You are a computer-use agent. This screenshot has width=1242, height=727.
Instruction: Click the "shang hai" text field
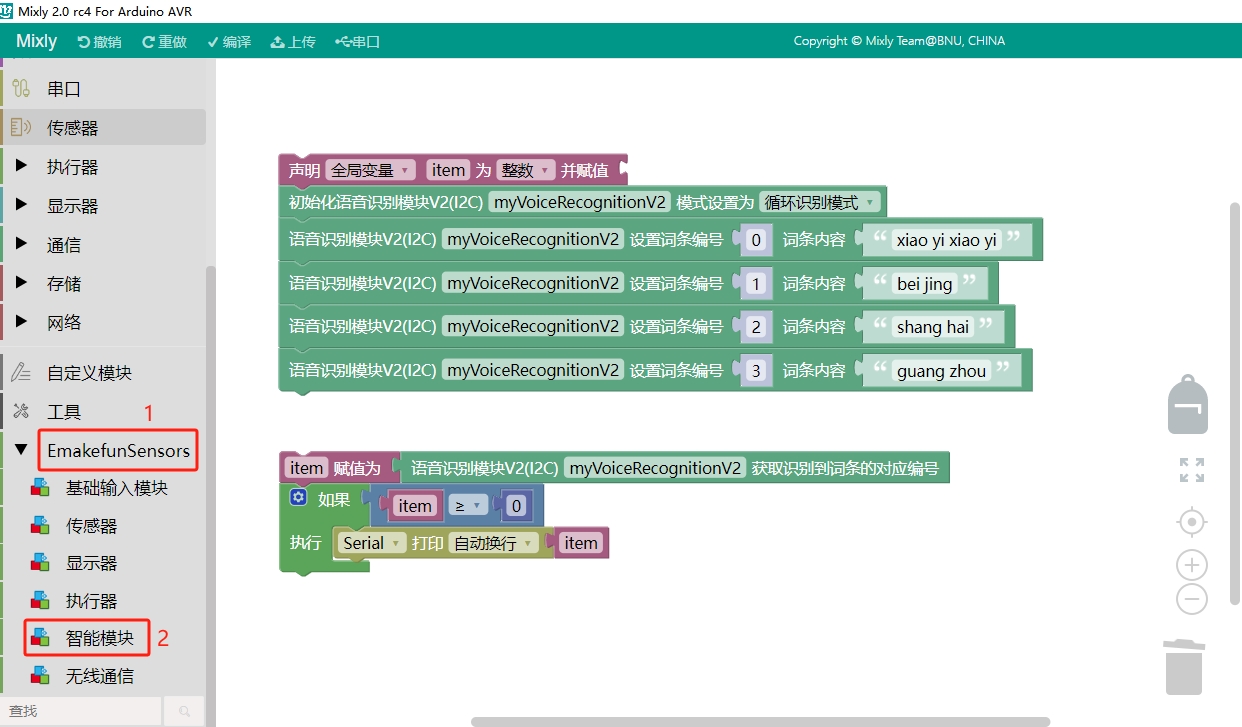coord(933,327)
